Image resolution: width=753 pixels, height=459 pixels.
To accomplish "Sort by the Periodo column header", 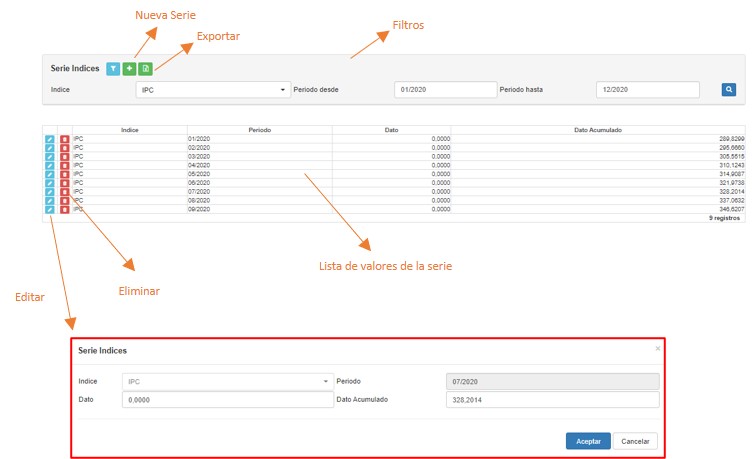I will 260,130.
